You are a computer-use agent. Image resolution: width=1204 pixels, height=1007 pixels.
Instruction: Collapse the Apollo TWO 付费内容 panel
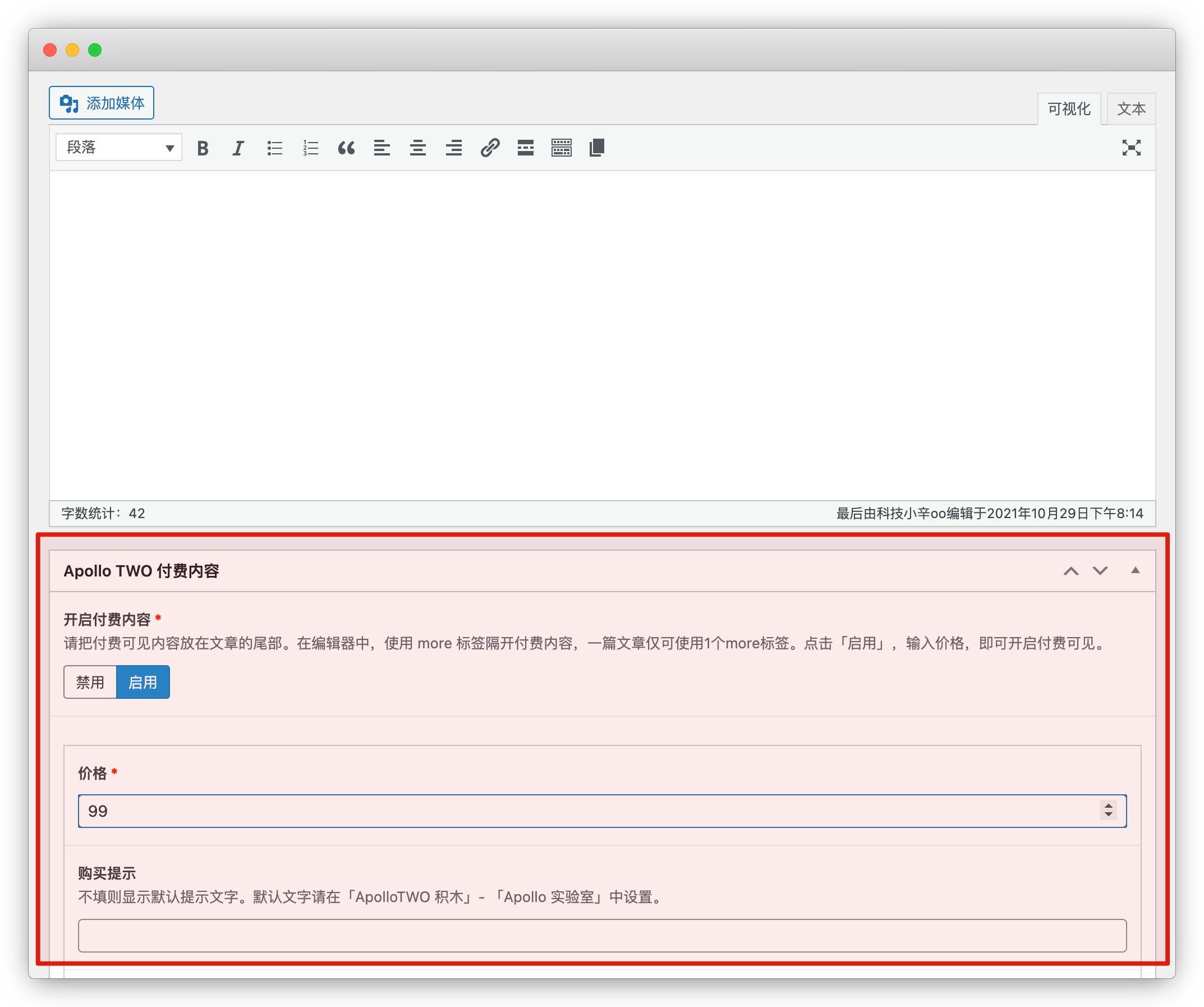(1135, 571)
